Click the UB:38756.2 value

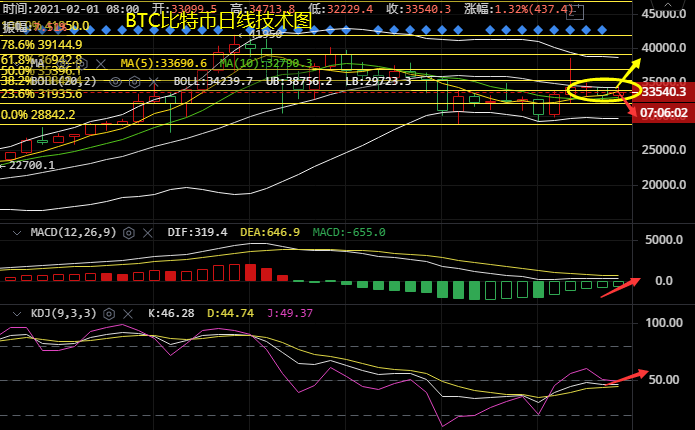299,81
